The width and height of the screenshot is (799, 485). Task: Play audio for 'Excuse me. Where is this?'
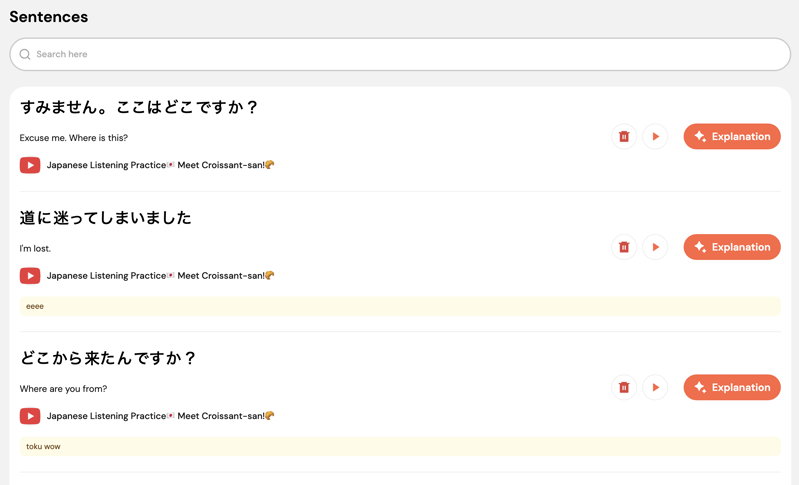coord(655,137)
